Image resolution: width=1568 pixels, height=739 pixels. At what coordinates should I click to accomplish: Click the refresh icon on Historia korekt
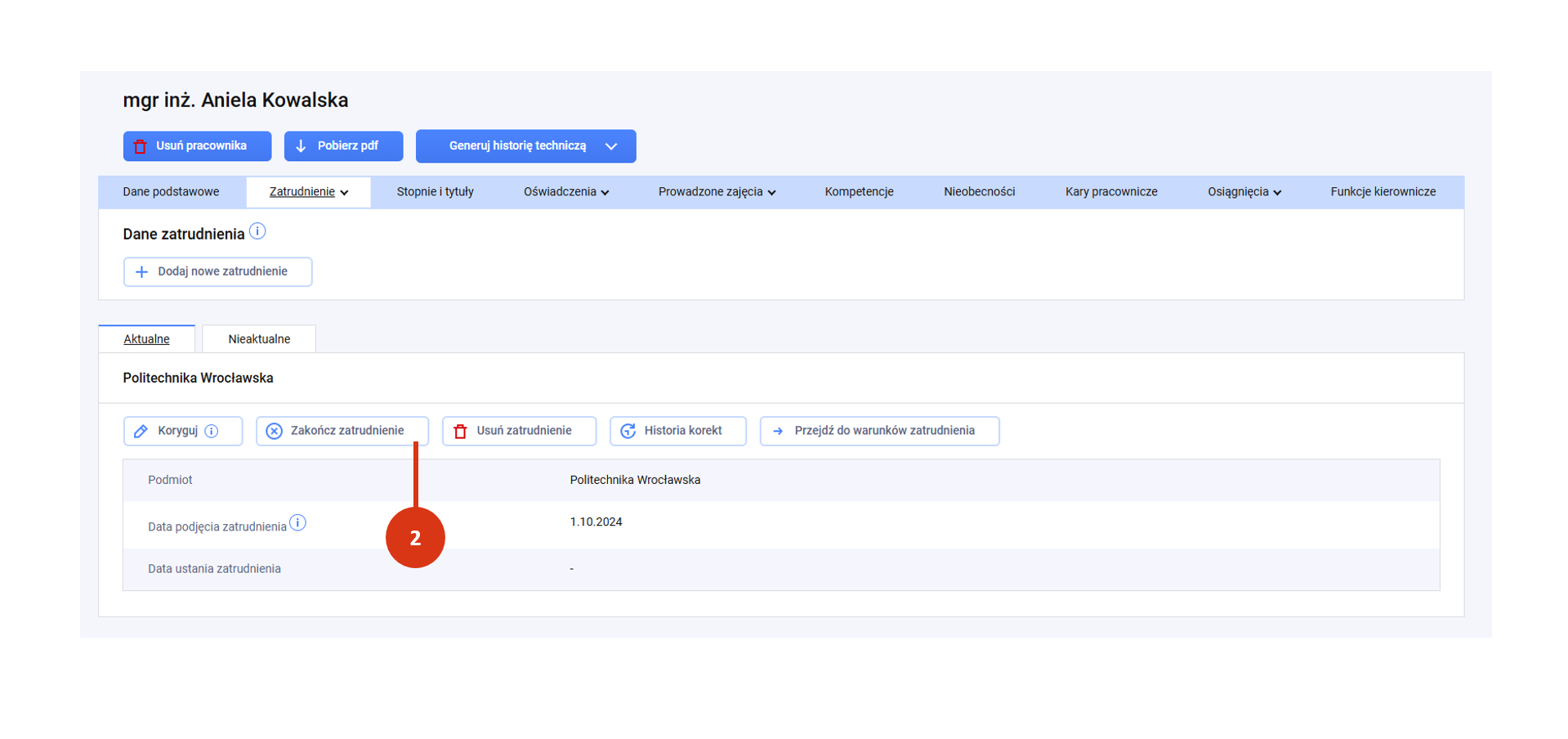(628, 431)
